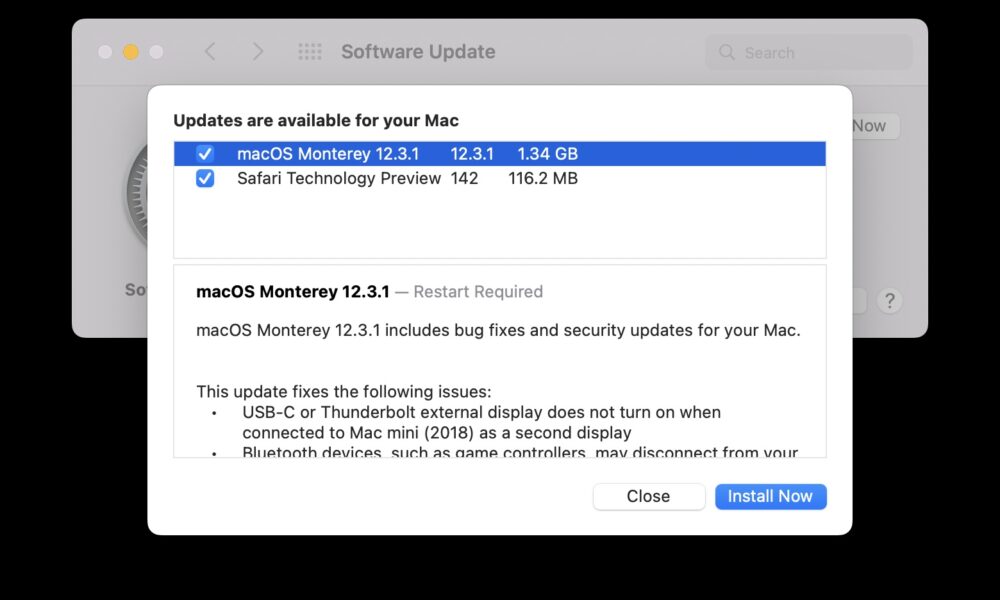Uncheck the macOS Monterey 12.3.1 checkbox
Image resolution: width=1000 pixels, height=600 pixels.
click(205, 154)
